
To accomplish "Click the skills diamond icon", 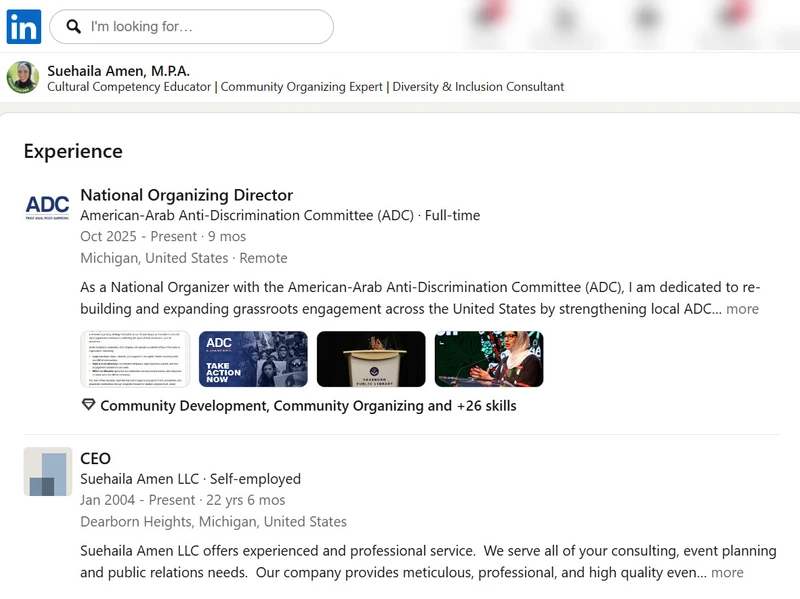I will [88, 405].
